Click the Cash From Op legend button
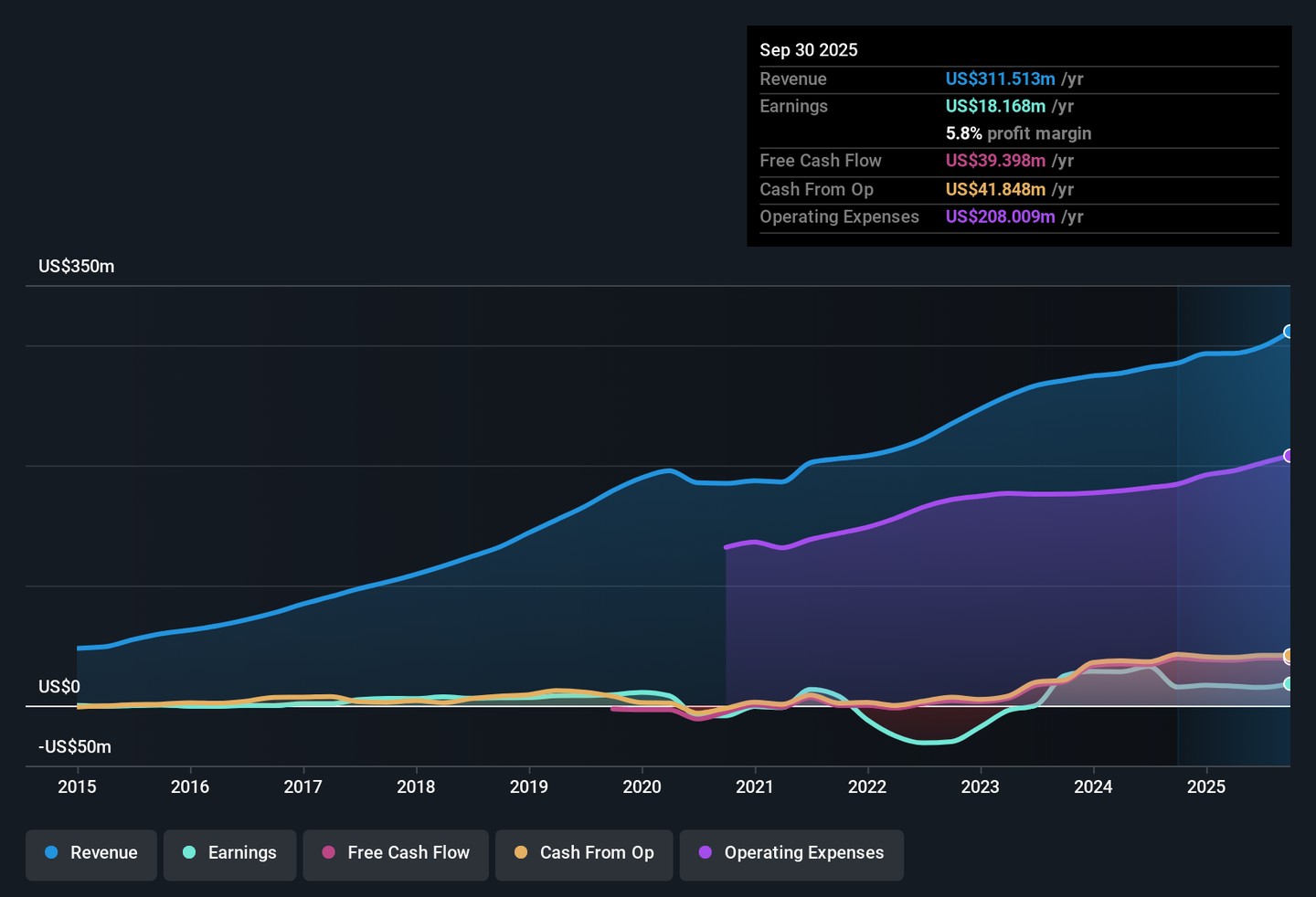The image size is (1316, 897). (584, 853)
